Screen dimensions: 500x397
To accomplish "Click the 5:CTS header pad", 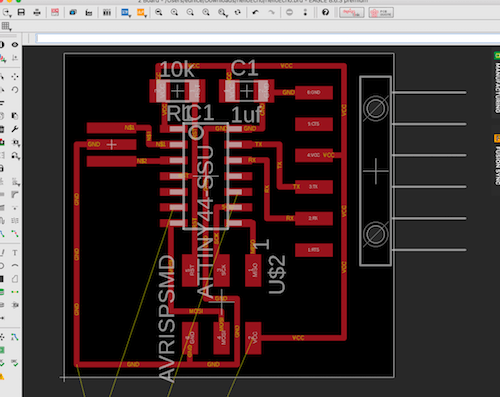I will pos(314,124).
